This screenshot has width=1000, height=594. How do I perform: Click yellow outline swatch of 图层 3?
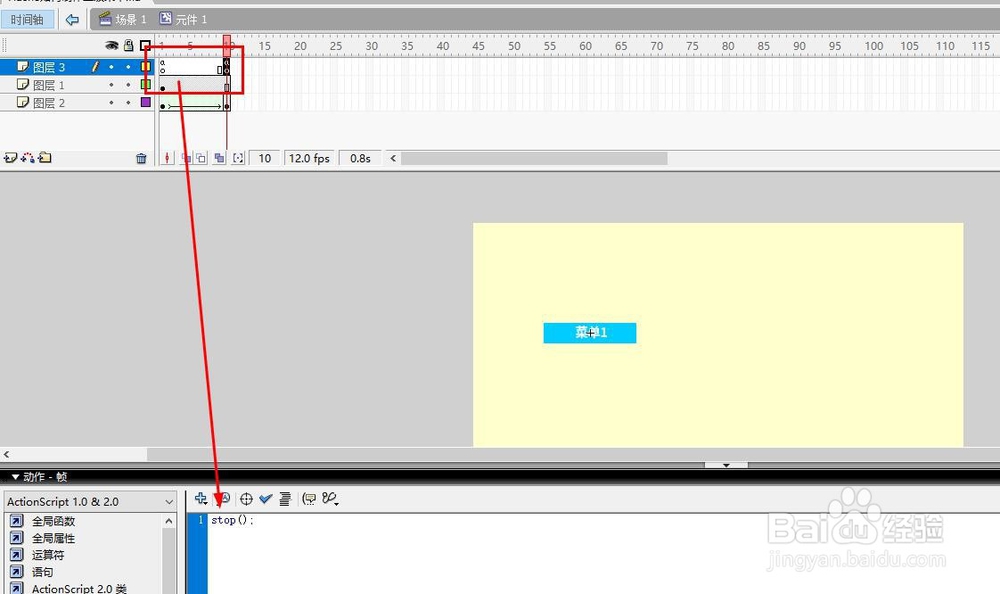(x=146, y=66)
